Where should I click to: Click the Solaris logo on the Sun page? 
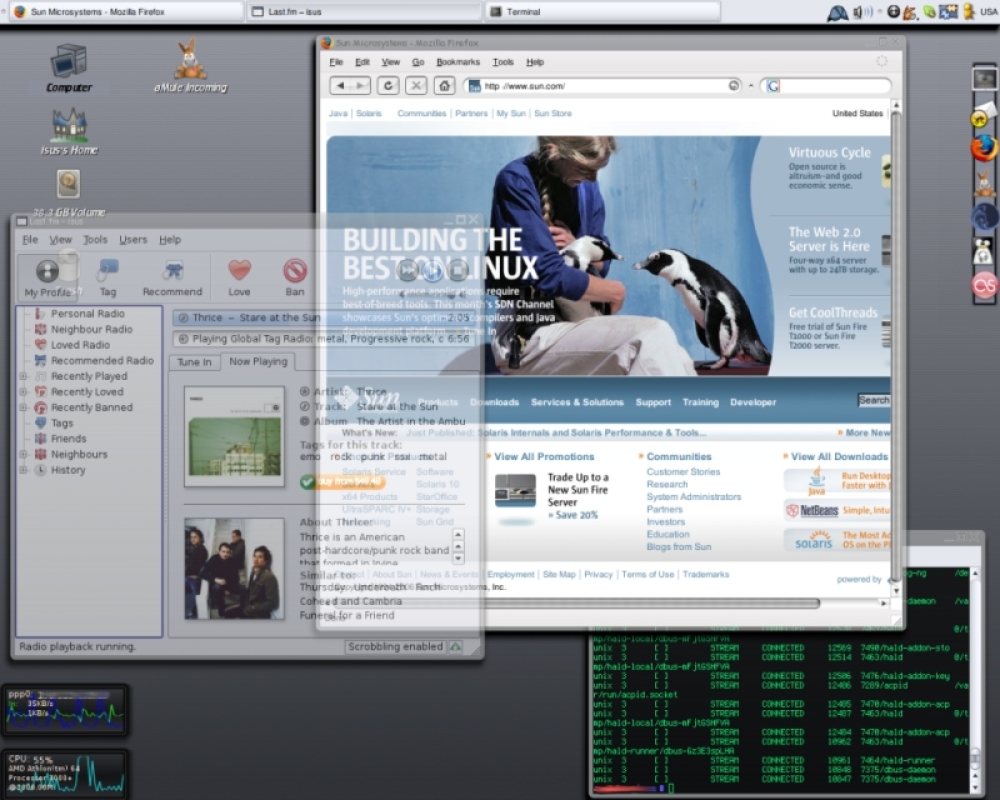[x=814, y=541]
